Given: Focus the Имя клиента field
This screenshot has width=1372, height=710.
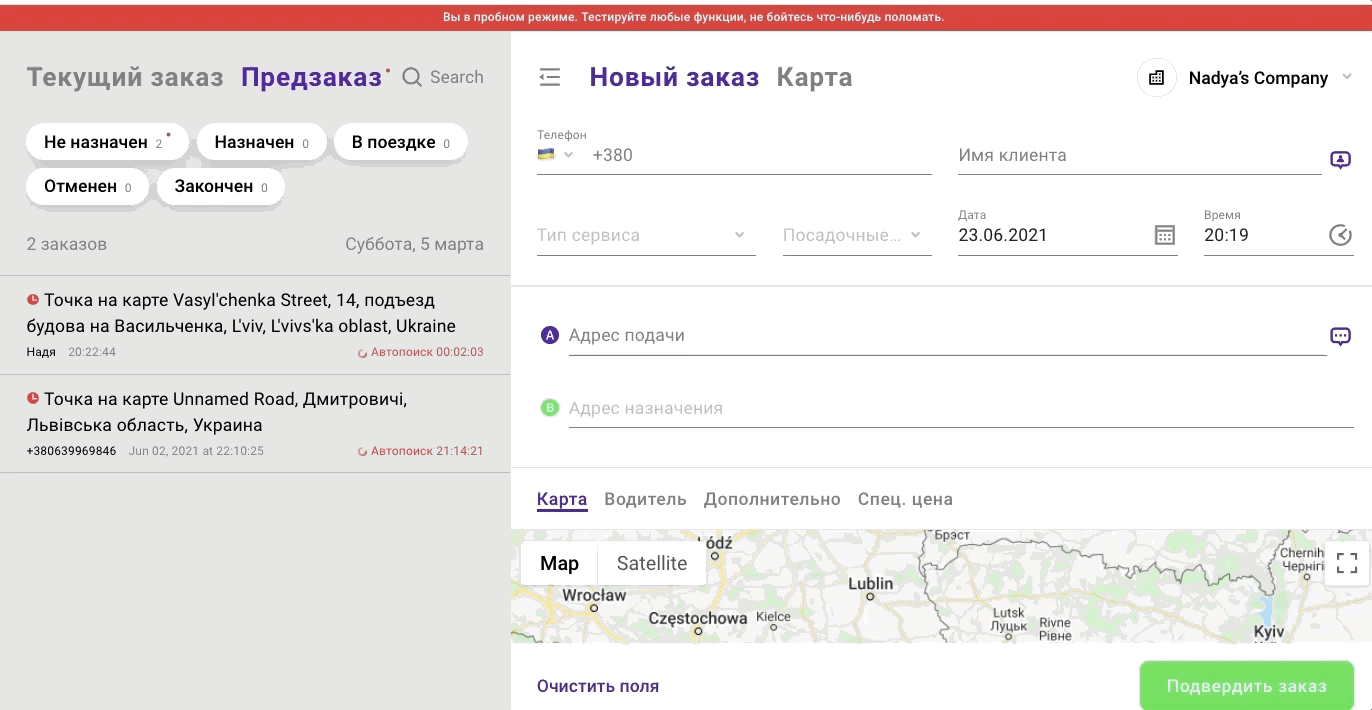Looking at the screenshot, I should (1139, 156).
